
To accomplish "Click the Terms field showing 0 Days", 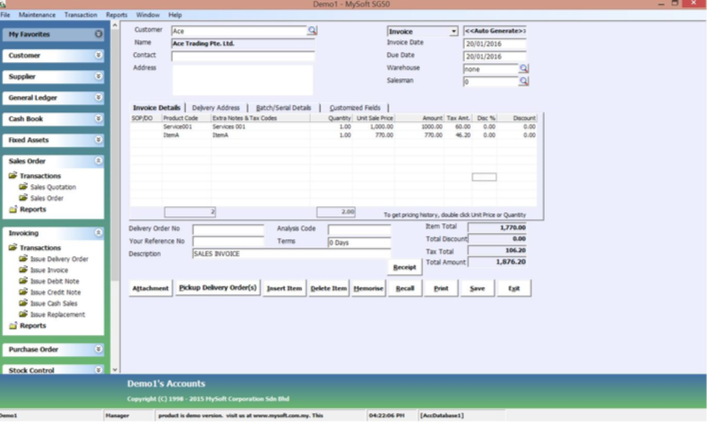I will coord(359,243).
